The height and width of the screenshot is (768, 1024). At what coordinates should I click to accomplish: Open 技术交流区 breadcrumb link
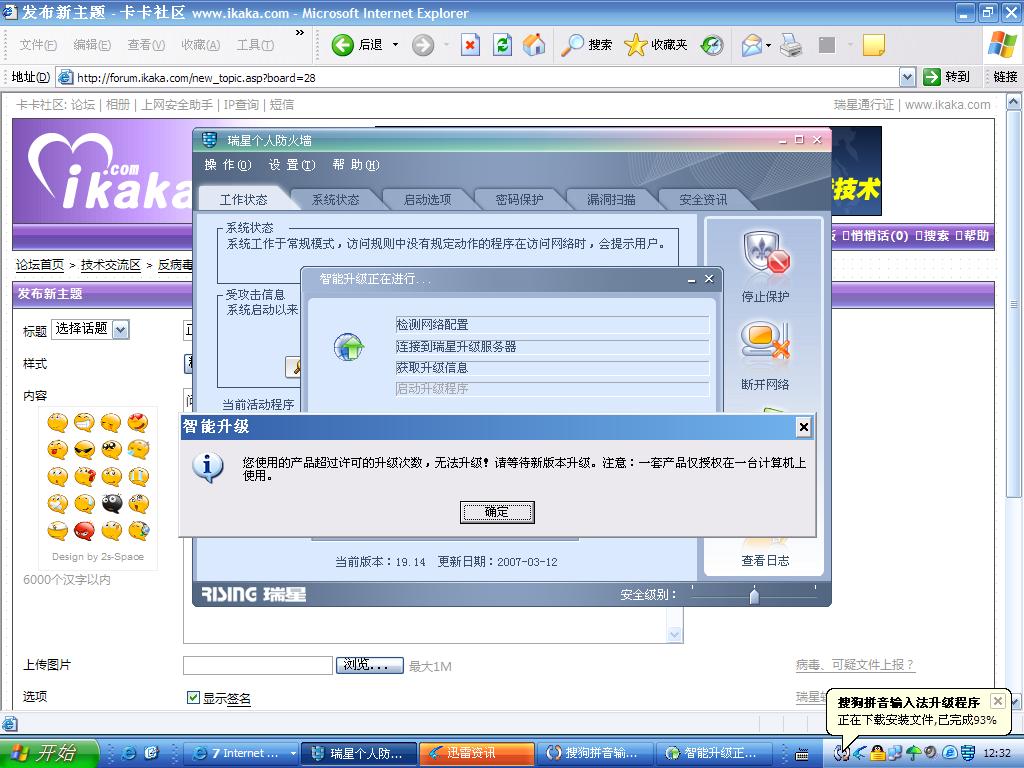pos(110,264)
